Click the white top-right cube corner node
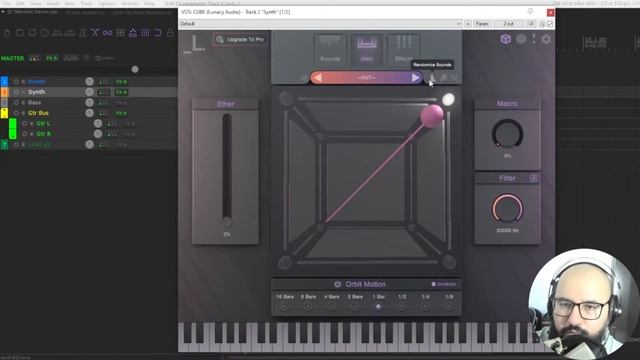Image resolution: width=640 pixels, height=360 pixels. click(448, 99)
